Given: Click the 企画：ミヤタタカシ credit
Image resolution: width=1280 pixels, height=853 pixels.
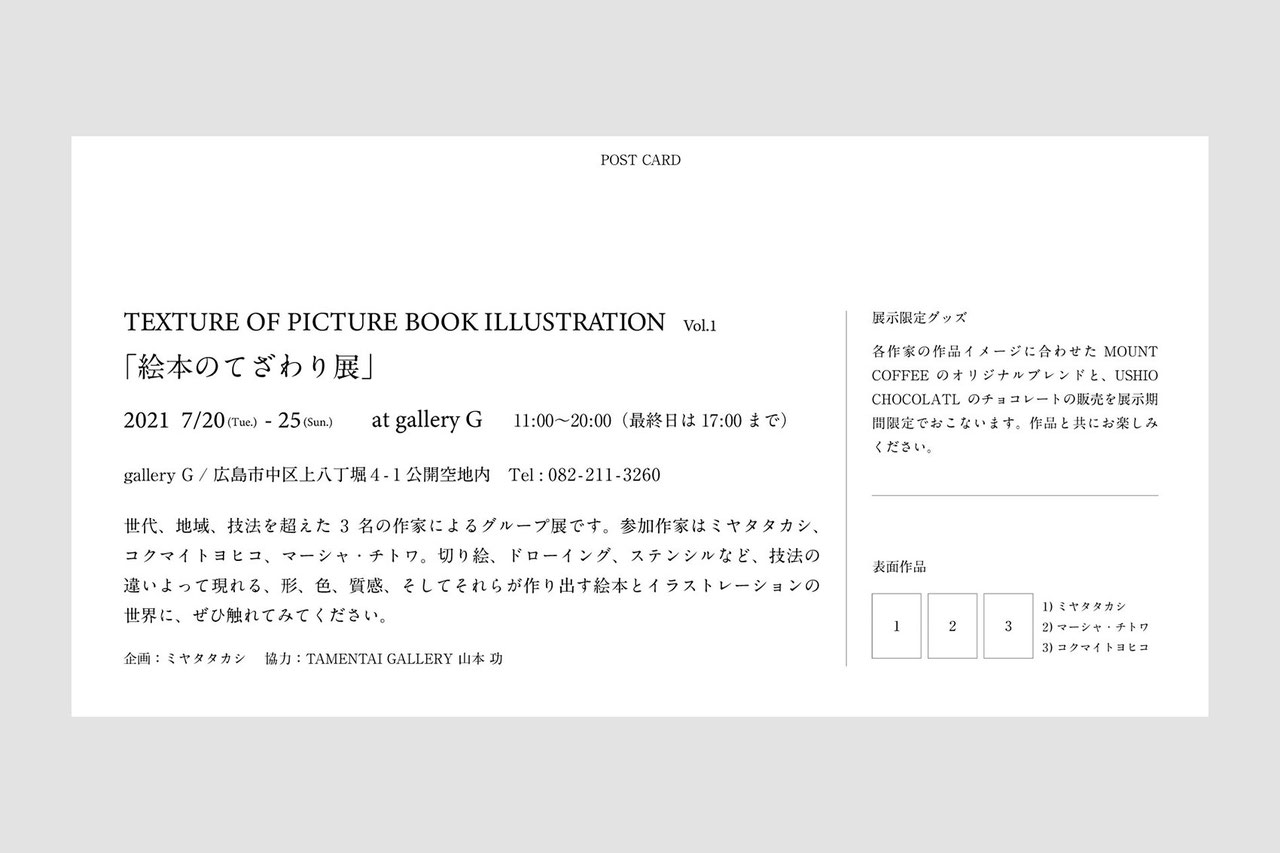Looking at the screenshot, I should pos(184,660).
